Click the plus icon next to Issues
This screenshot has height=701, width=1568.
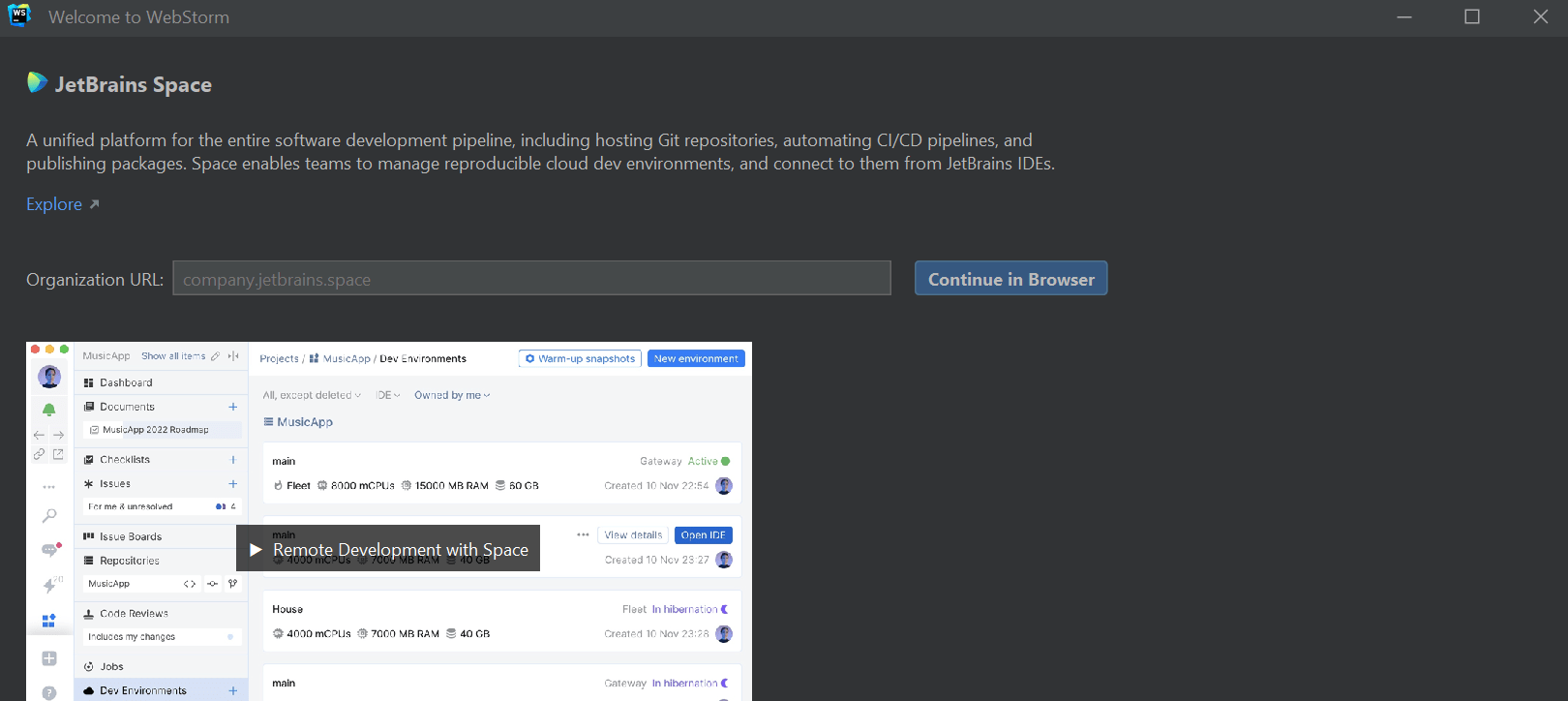[x=232, y=483]
